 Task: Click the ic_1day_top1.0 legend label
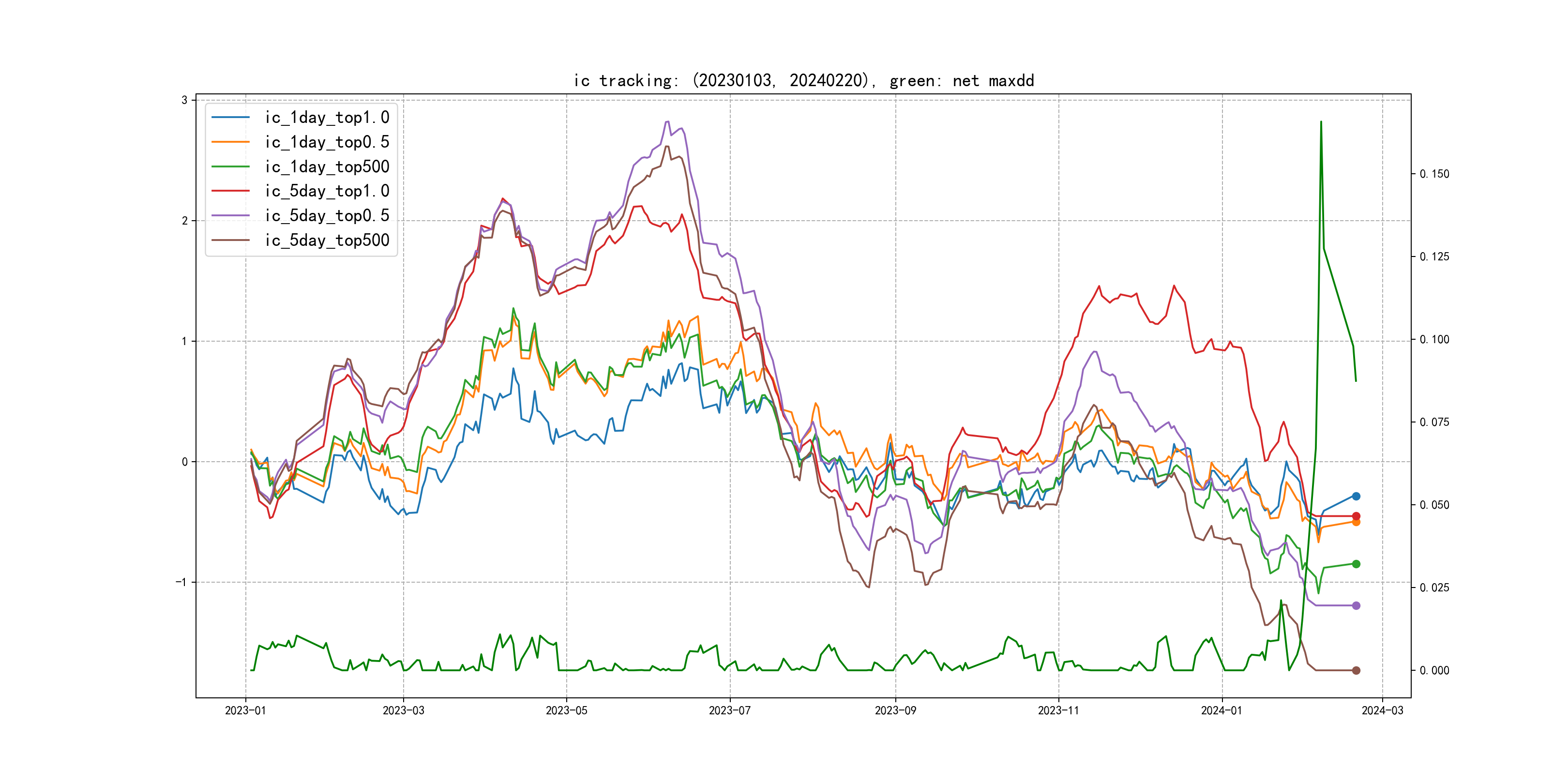click(327, 118)
